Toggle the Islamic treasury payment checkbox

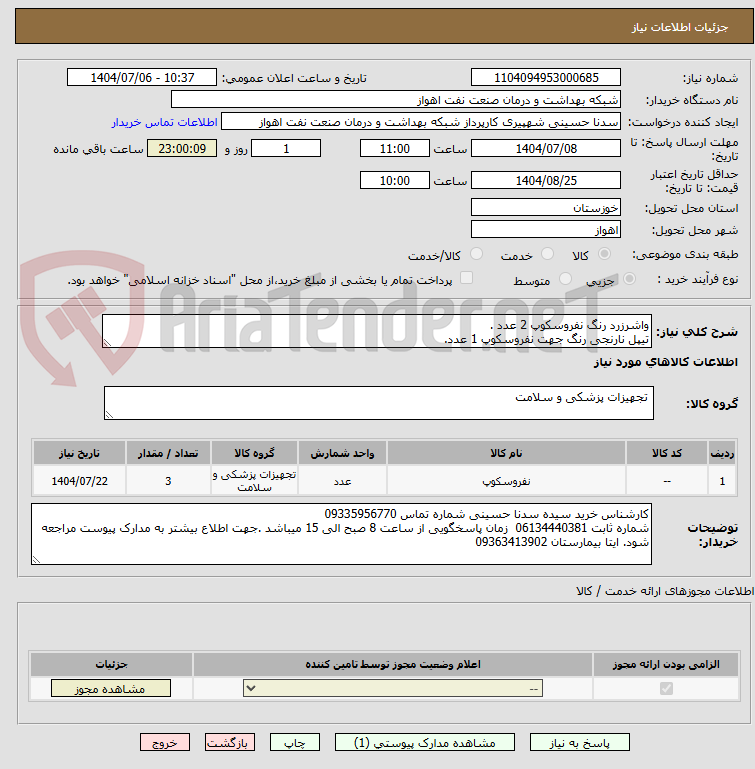point(466,278)
